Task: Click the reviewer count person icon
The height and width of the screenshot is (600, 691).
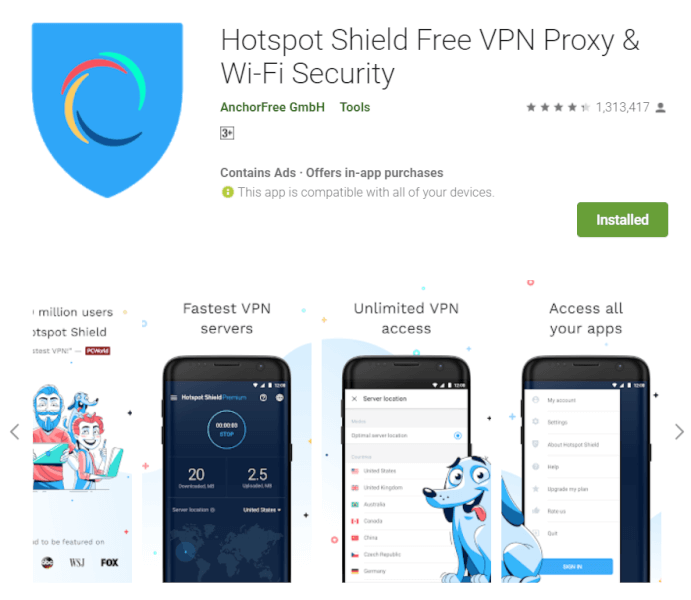Action: (660, 107)
